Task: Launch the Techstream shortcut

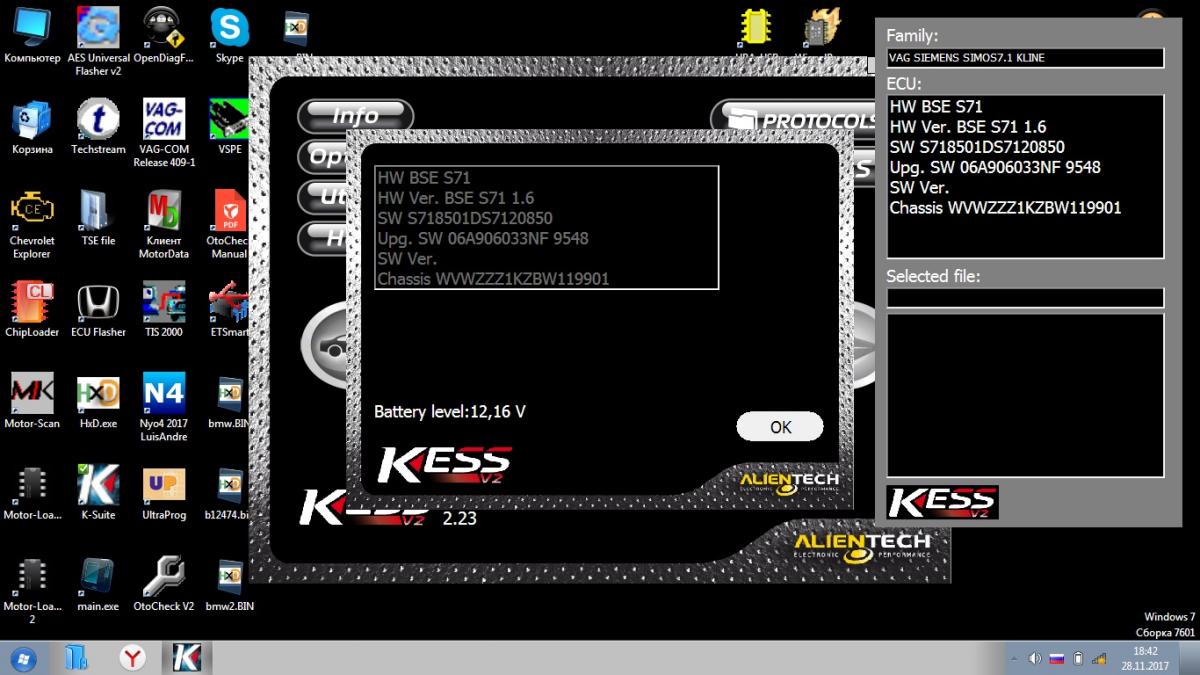Action: (98, 127)
